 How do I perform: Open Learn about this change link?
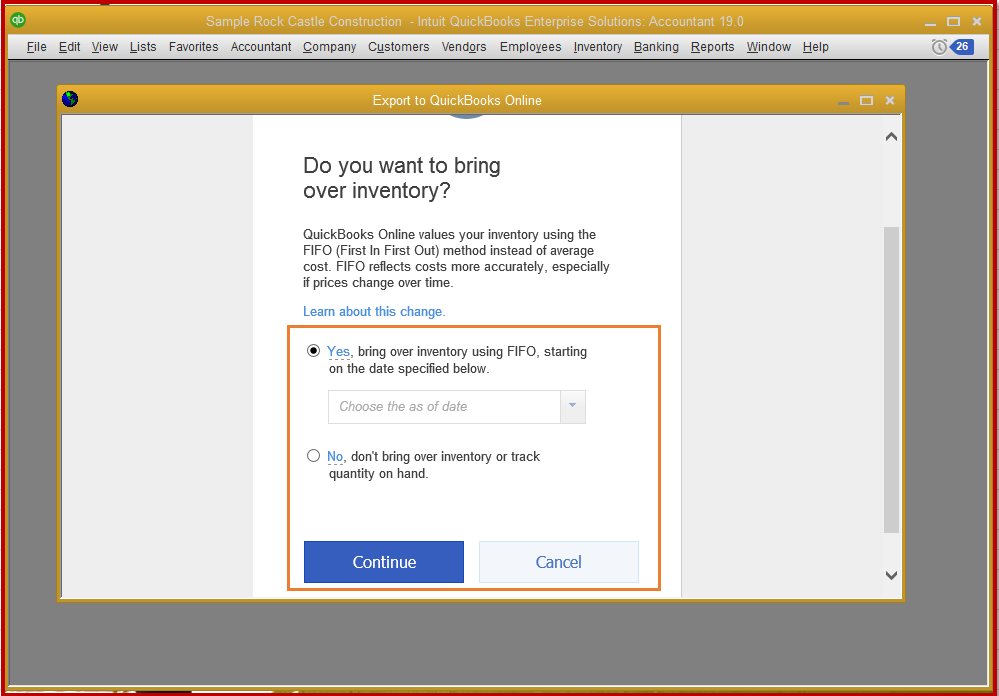click(x=374, y=312)
